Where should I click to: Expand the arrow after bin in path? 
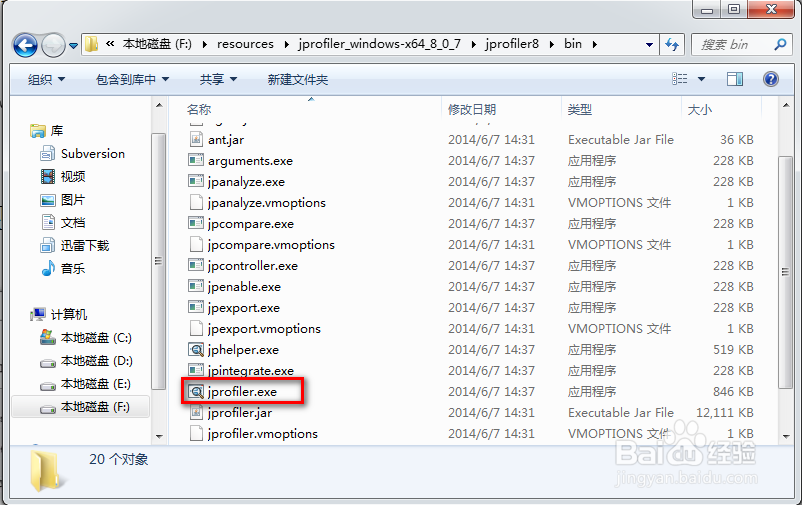coord(595,45)
